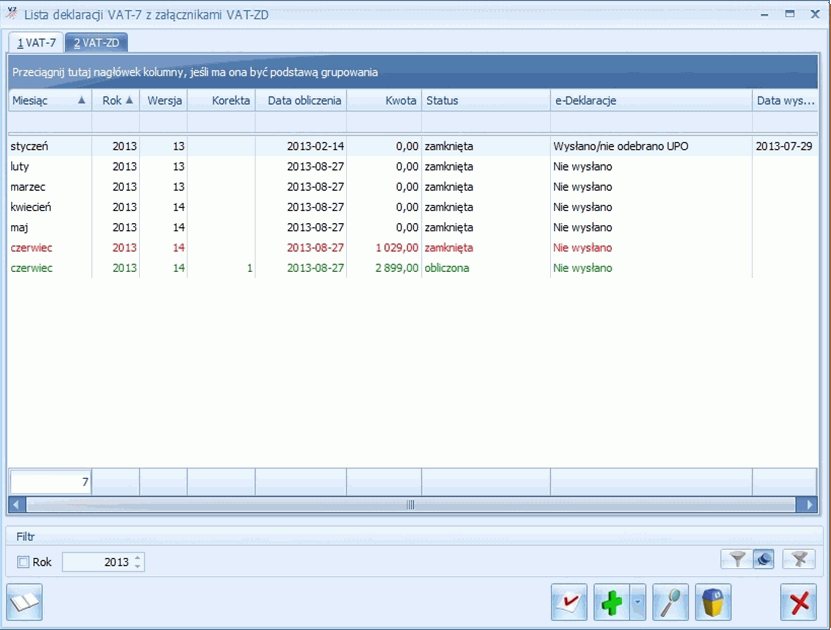Click the Status filter row cell
The image size is (831, 630).
tap(486, 122)
